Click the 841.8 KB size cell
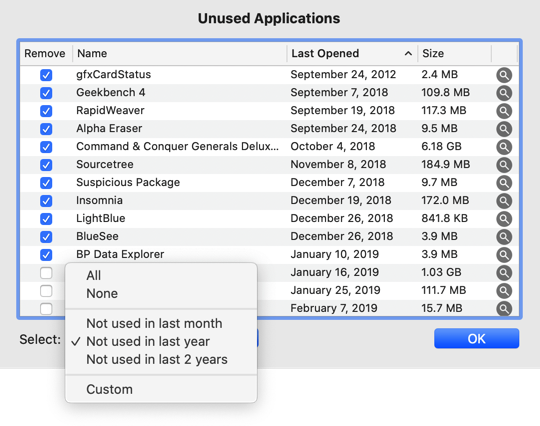Viewport: 540px width, 426px height. tap(444, 218)
